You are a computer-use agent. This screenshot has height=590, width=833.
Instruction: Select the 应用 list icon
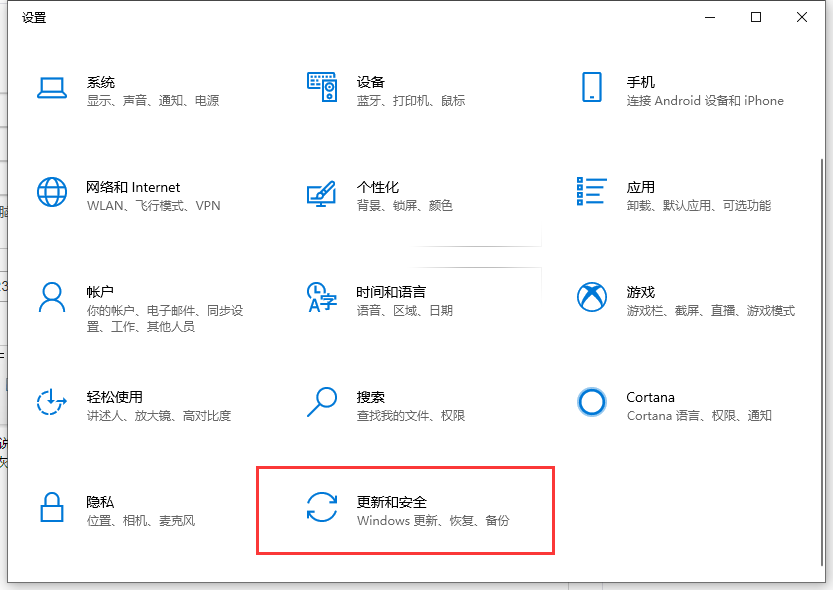592,192
